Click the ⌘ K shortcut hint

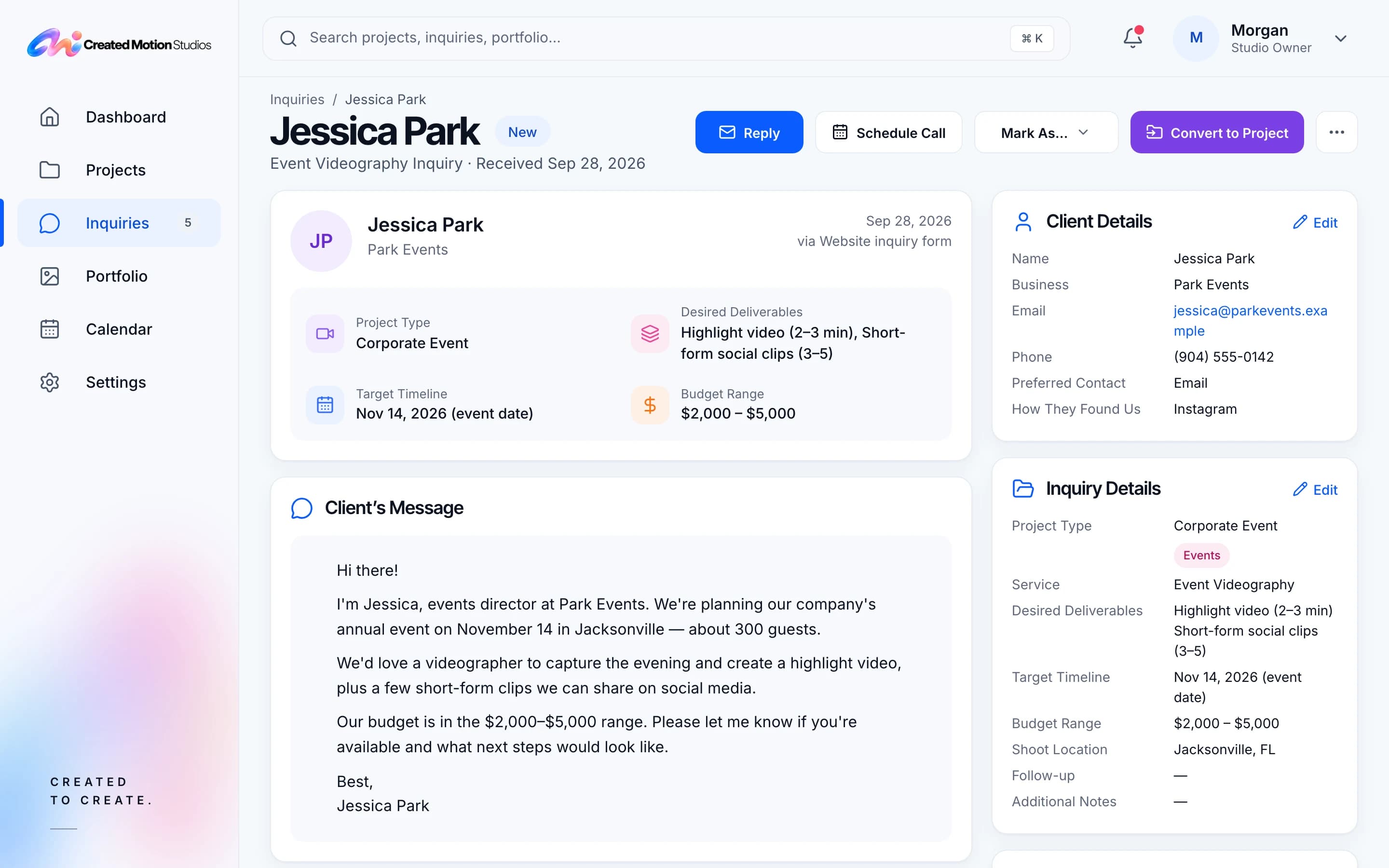(1032, 39)
